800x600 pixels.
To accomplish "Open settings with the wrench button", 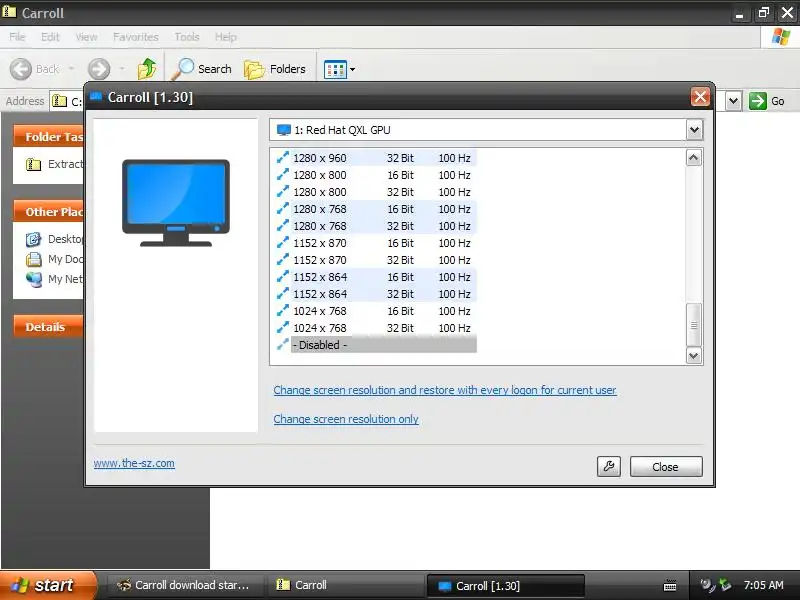I will tap(609, 466).
